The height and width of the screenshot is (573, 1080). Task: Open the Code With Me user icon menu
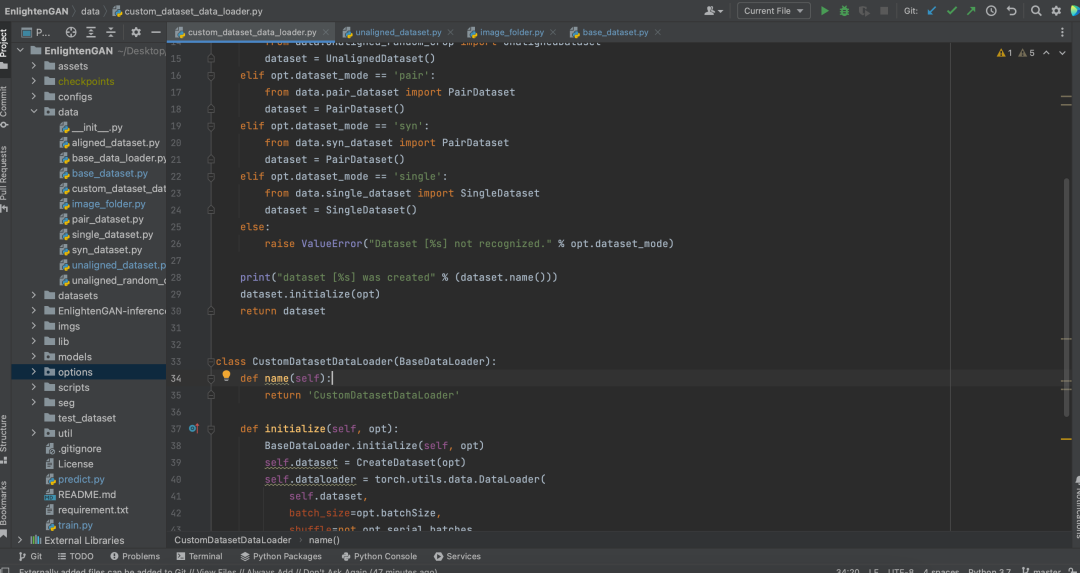(714, 11)
